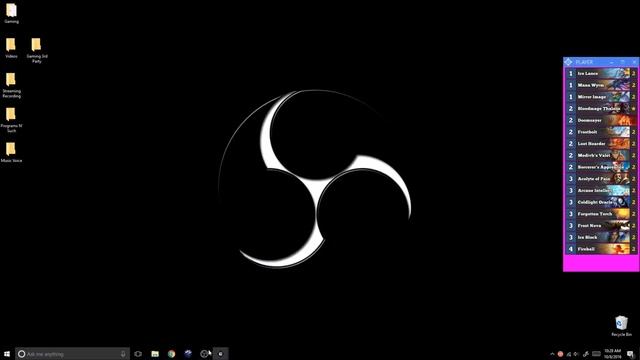Close the Player deck tracker window

(x=634, y=62)
